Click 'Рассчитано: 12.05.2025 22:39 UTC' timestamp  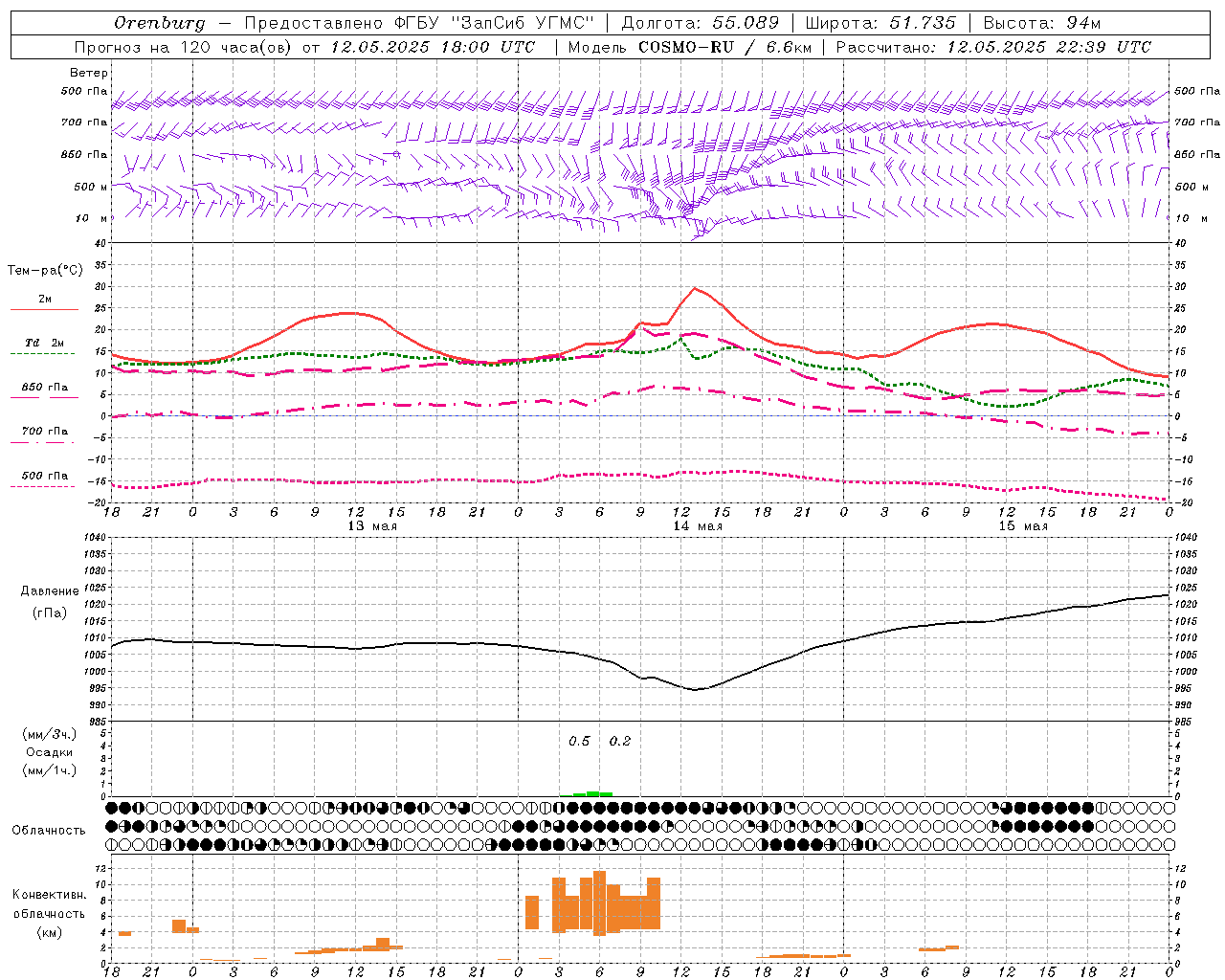click(993, 47)
